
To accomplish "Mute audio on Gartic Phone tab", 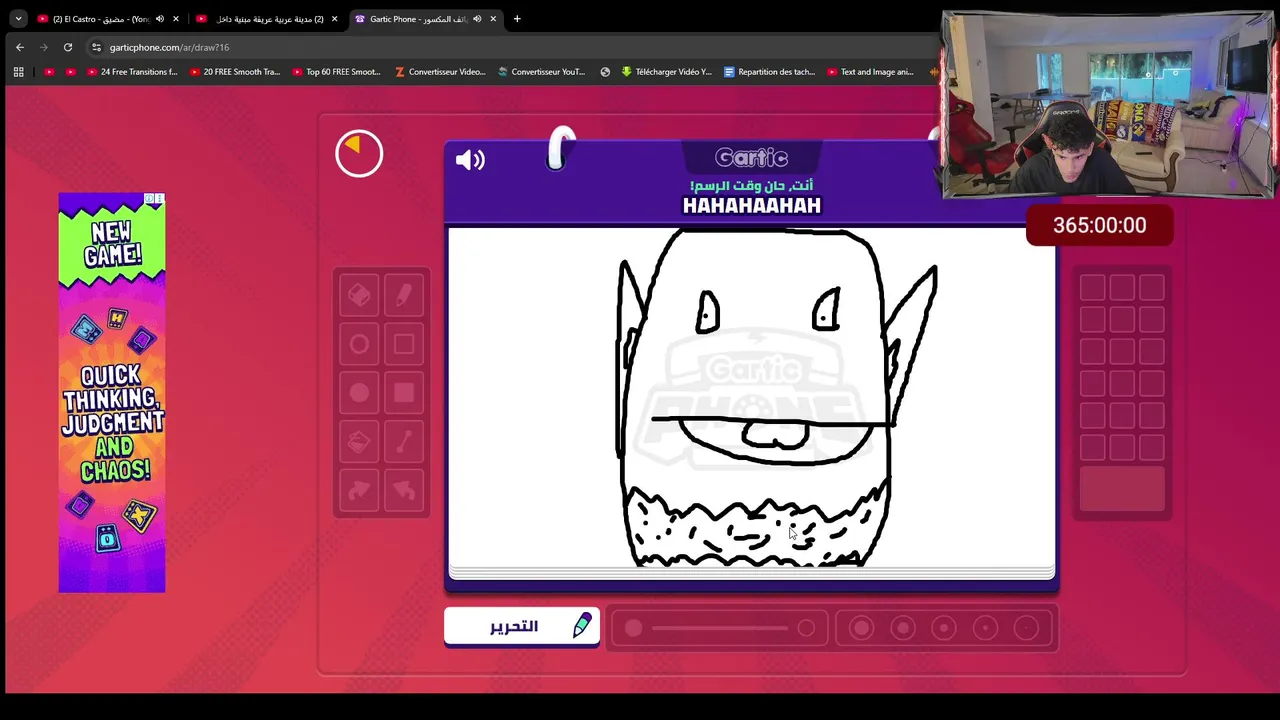I will pos(476,18).
